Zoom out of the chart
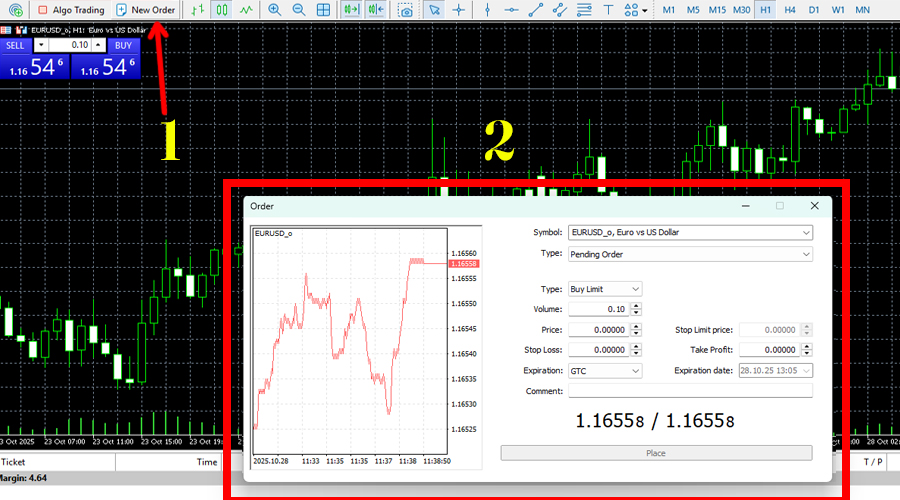Image resolution: width=900 pixels, height=500 pixels. click(x=299, y=10)
